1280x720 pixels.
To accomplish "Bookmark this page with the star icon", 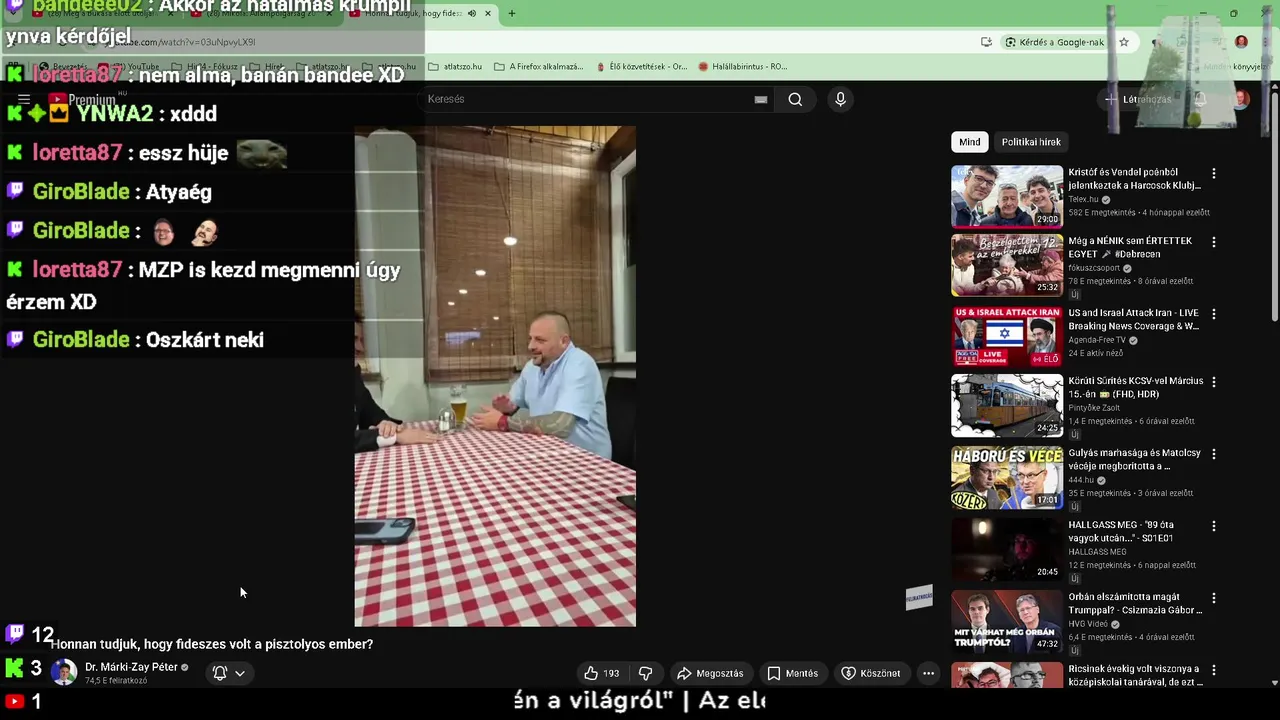I will tap(1124, 42).
